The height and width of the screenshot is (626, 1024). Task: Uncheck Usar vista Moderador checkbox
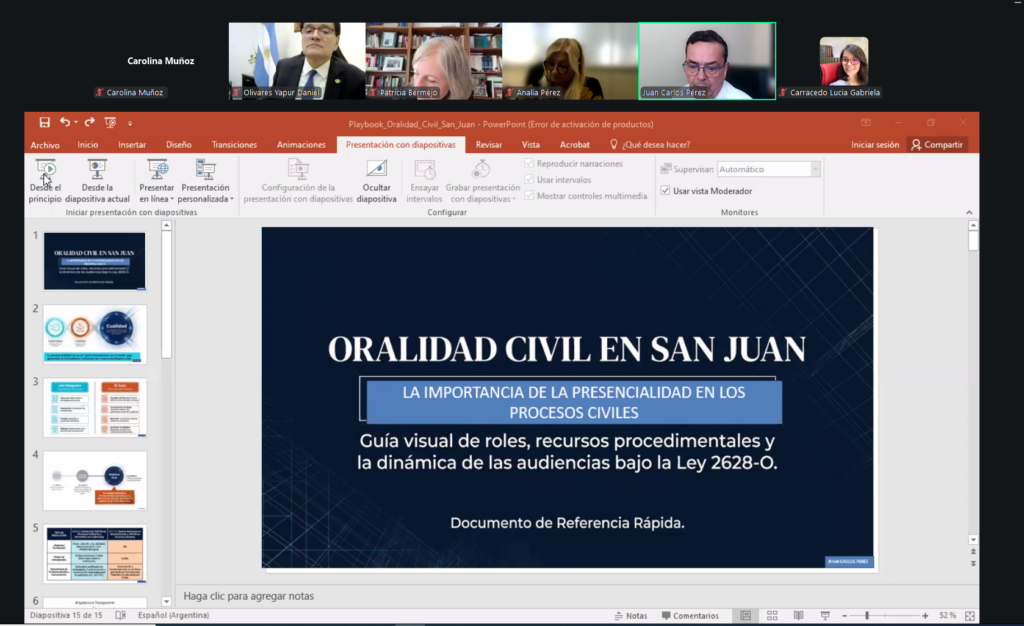pyautogui.click(x=666, y=191)
